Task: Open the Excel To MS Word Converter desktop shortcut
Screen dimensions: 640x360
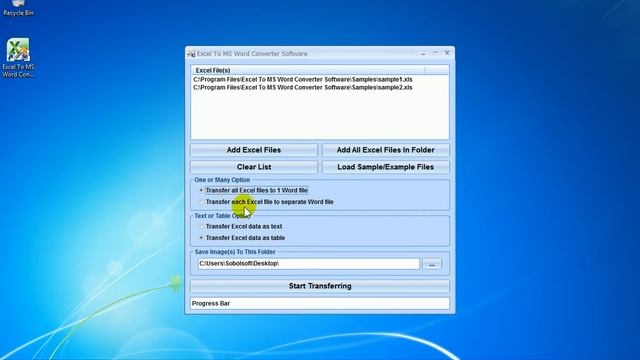Action: pos(18,58)
